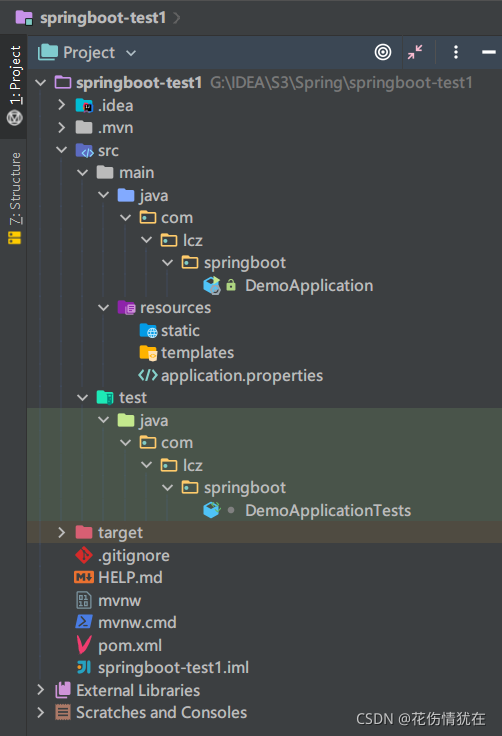502x736 pixels.
Task: Expand the .idea folder
Action: 62,105
